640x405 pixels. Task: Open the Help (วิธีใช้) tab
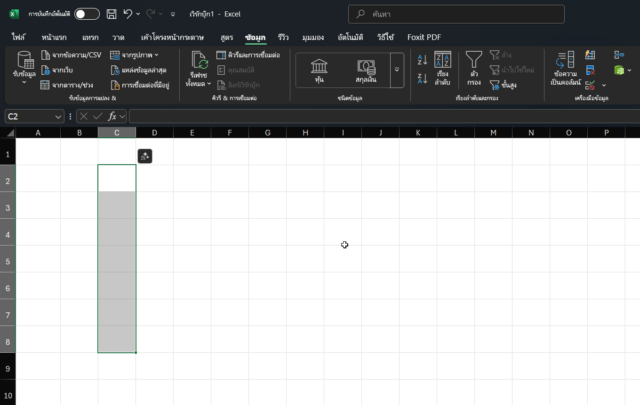click(385, 37)
